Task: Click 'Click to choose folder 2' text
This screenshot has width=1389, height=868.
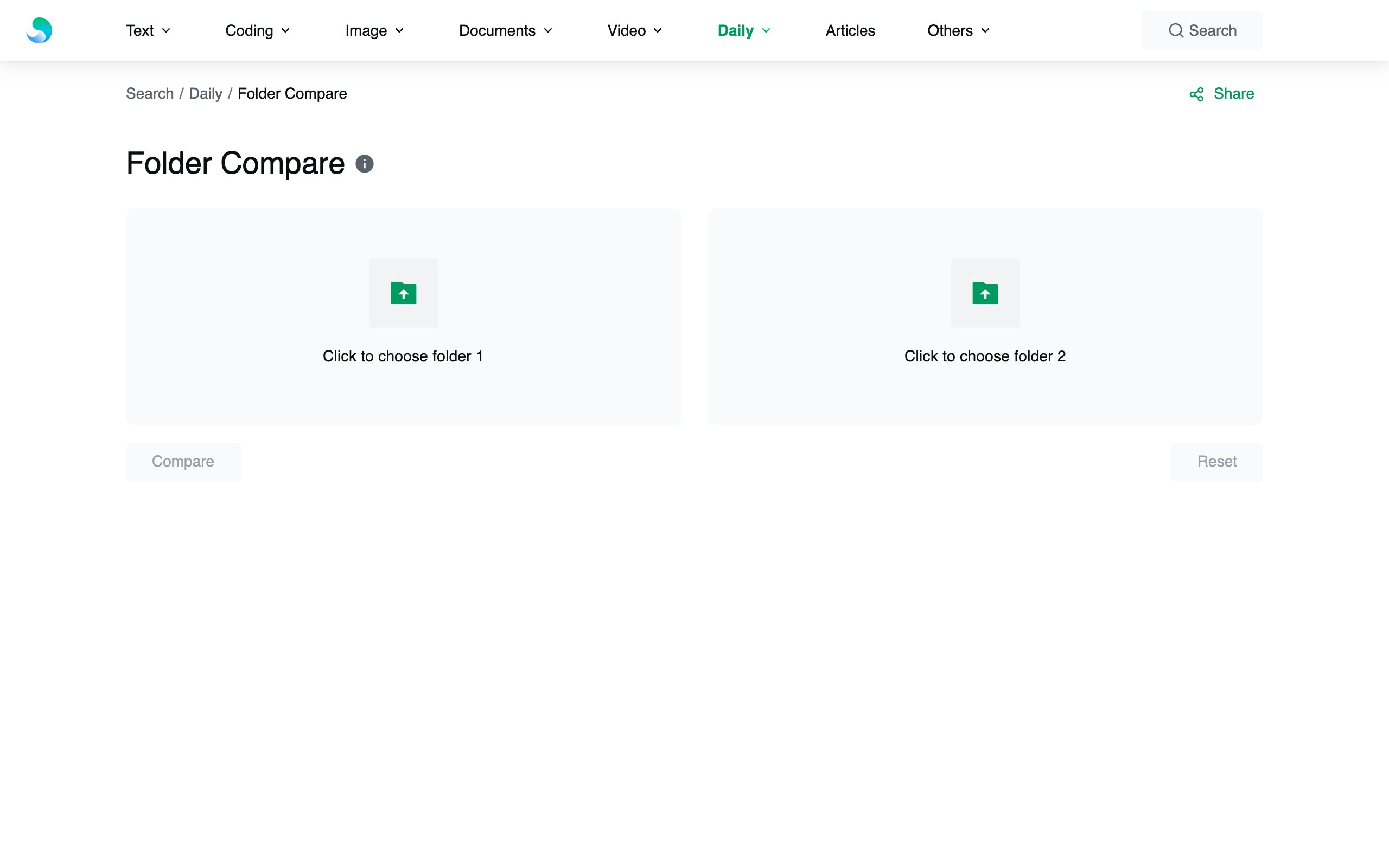Action: point(985,356)
